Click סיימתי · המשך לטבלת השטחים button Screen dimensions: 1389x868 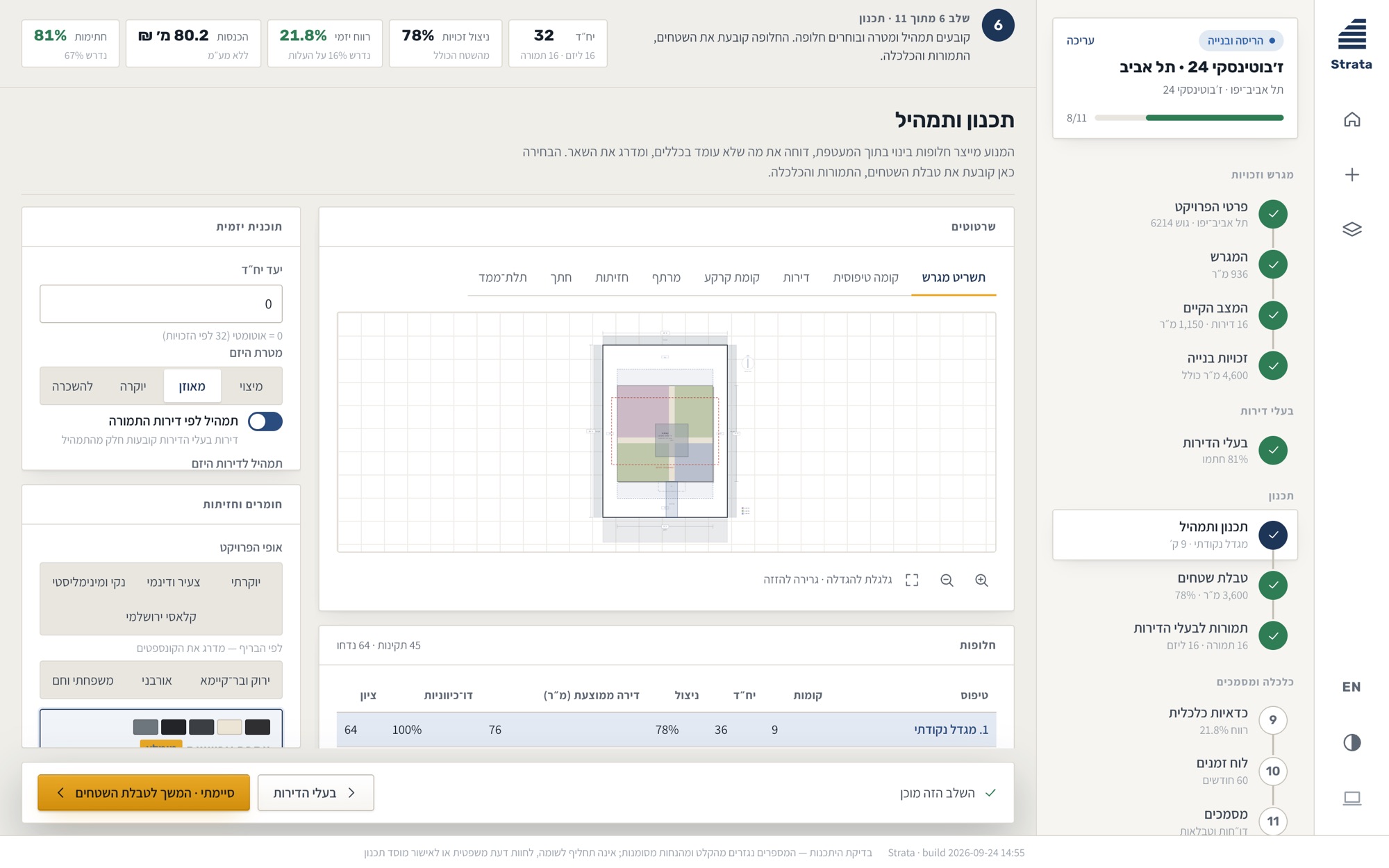(x=144, y=793)
